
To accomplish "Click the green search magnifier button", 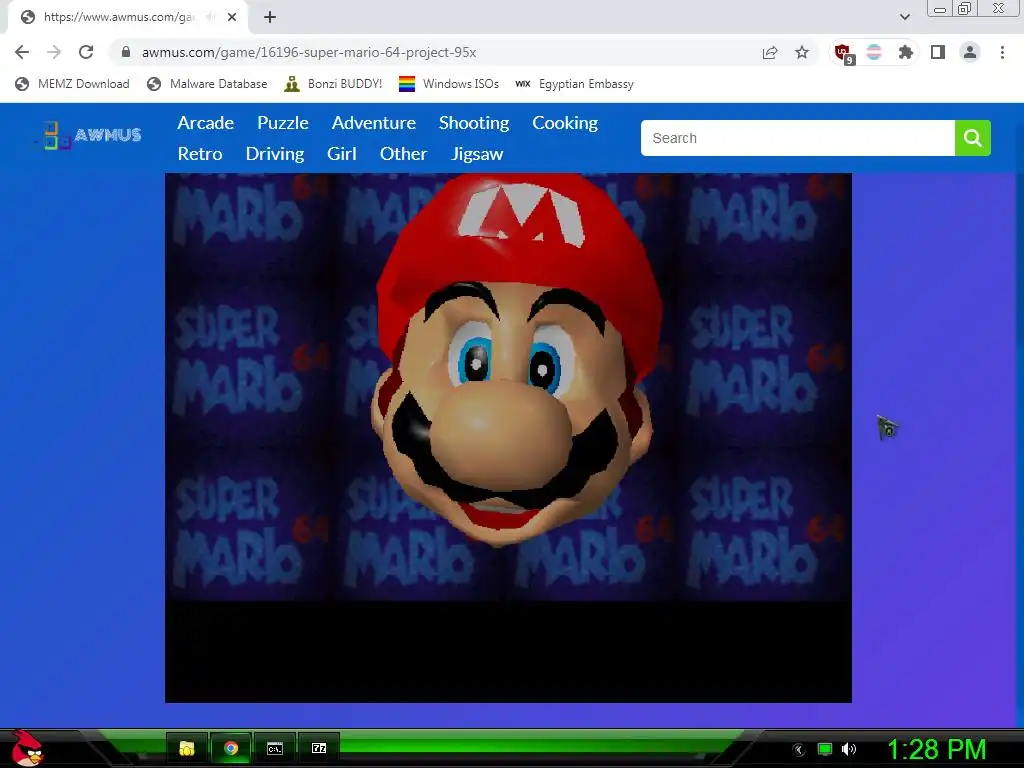I will coord(972,138).
